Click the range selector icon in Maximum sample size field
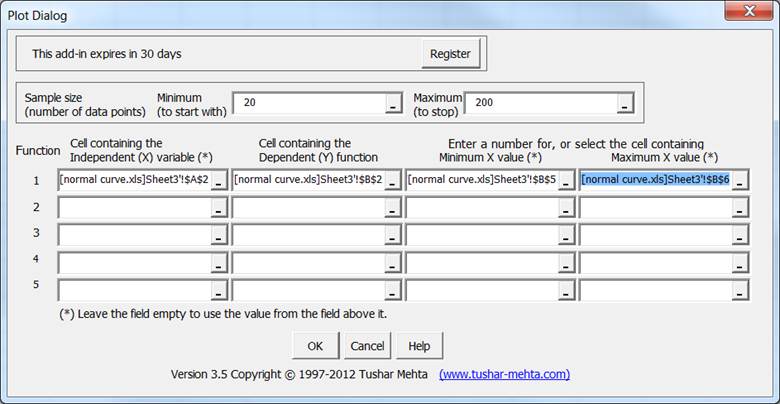The image size is (780, 404). click(624, 104)
